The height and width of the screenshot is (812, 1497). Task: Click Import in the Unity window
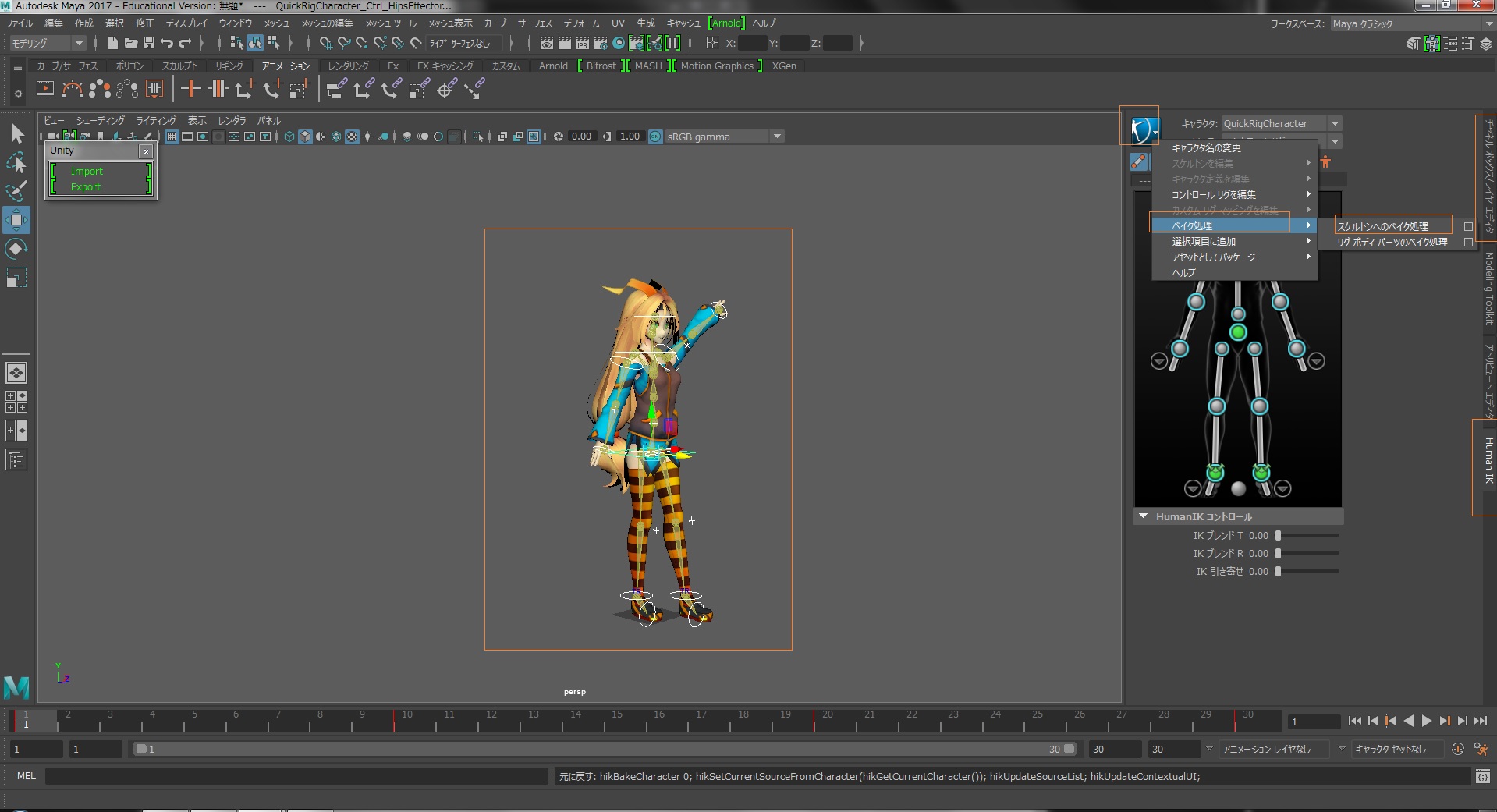tap(87, 172)
